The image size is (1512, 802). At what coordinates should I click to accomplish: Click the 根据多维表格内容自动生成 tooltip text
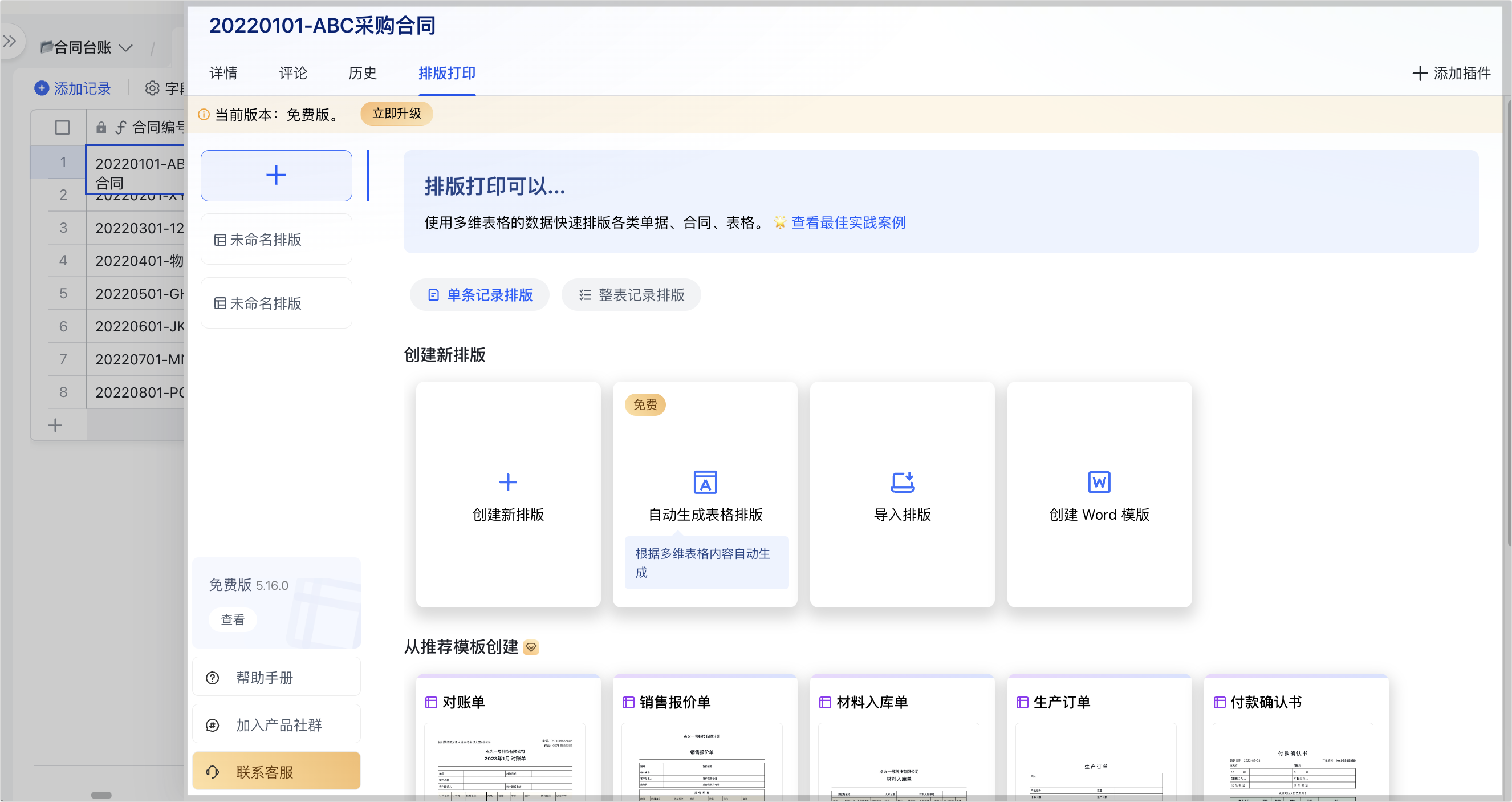pyautogui.click(x=703, y=563)
